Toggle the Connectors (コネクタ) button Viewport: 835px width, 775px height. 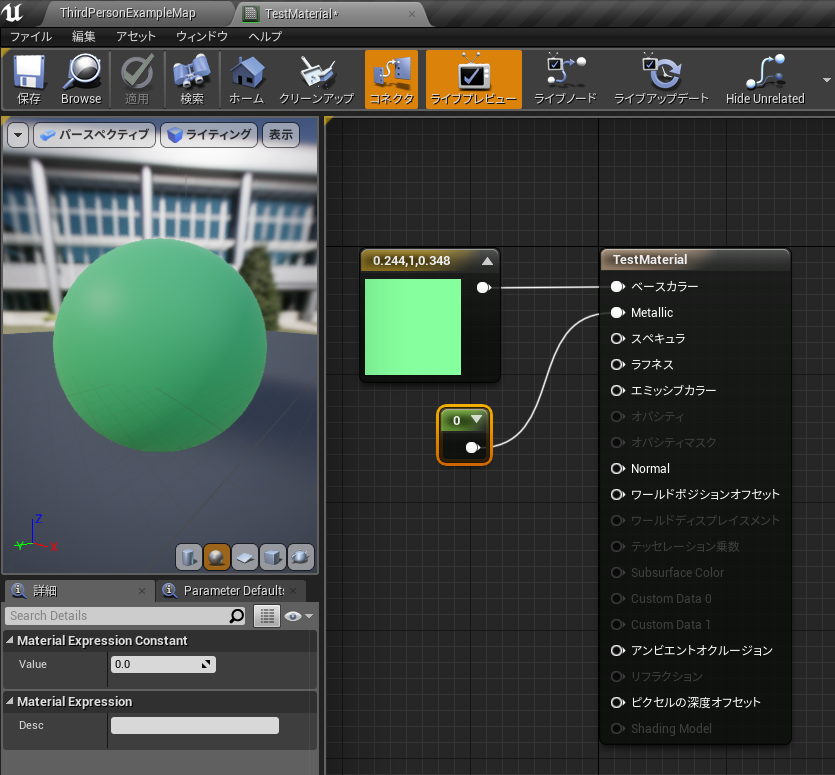click(x=391, y=79)
